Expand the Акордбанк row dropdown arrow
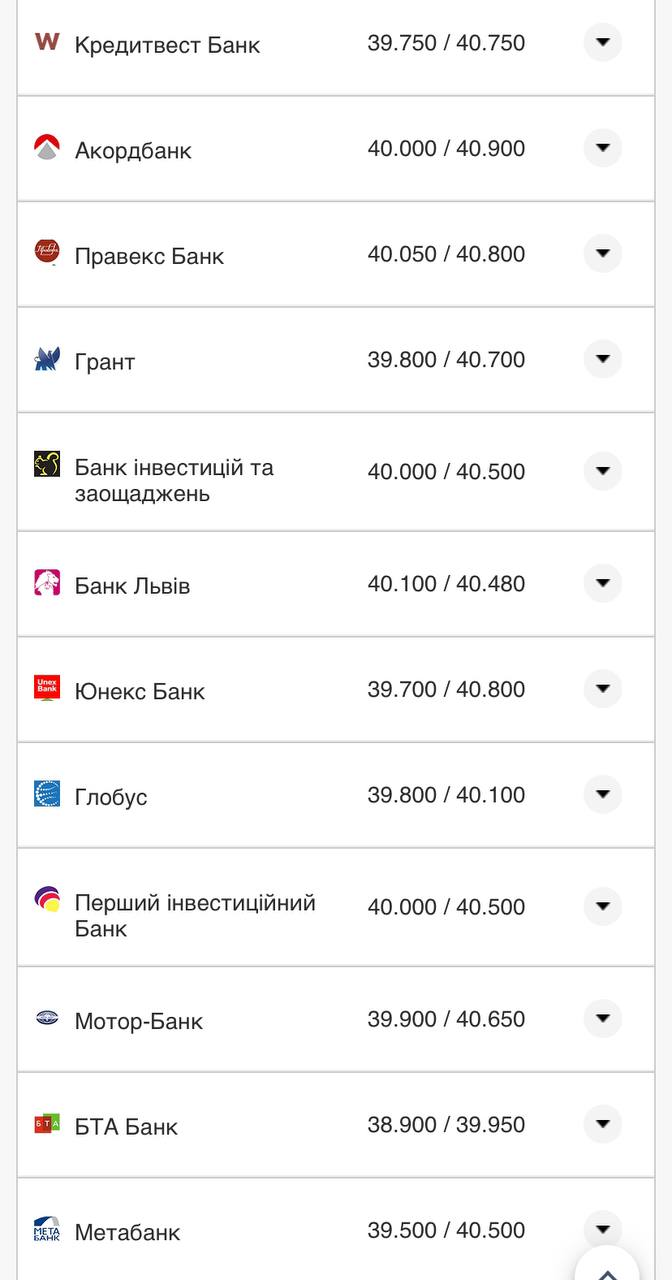The width and height of the screenshot is (672, 1280). [602, 148]
